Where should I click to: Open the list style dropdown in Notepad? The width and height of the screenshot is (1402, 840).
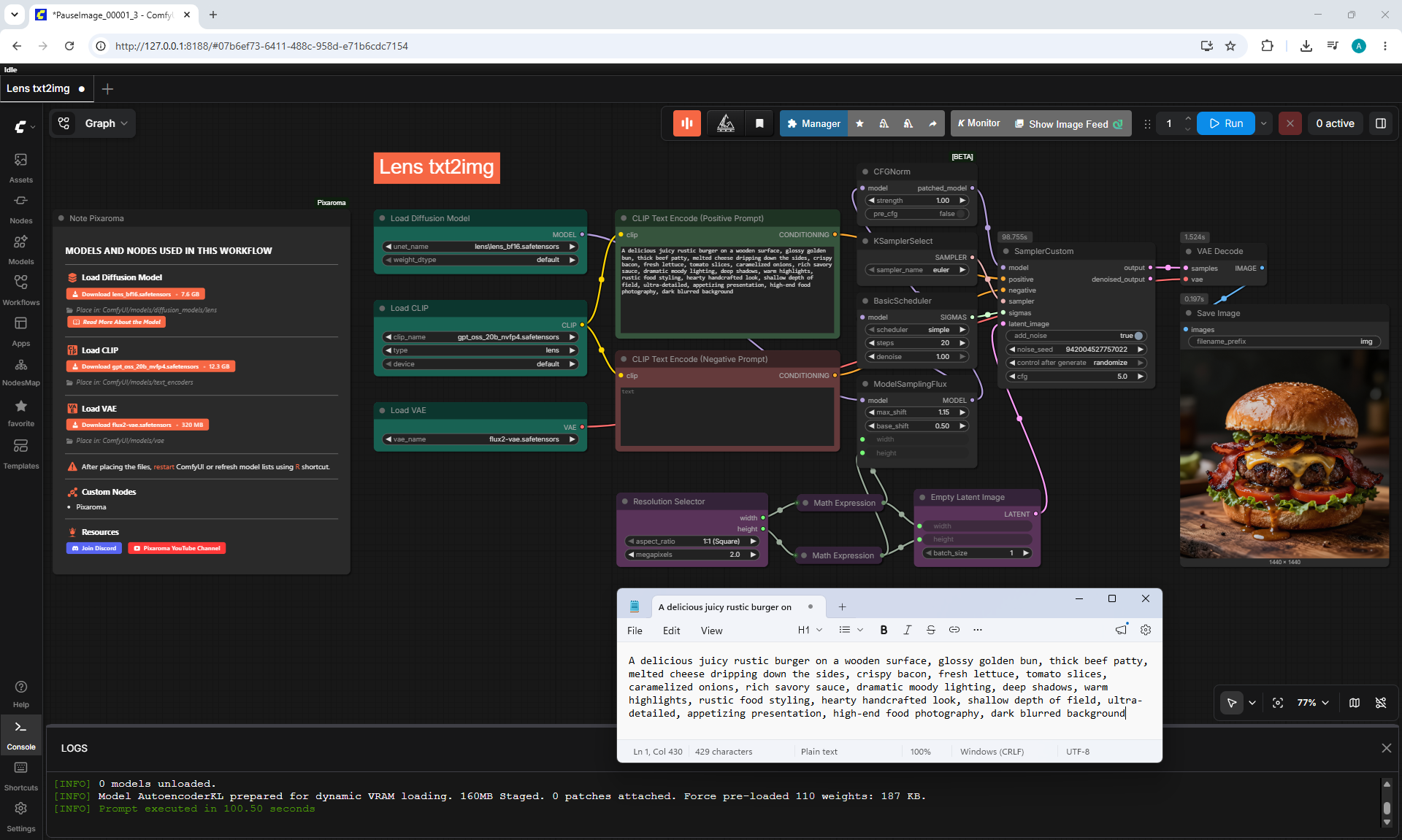click(x=851, y=630)
